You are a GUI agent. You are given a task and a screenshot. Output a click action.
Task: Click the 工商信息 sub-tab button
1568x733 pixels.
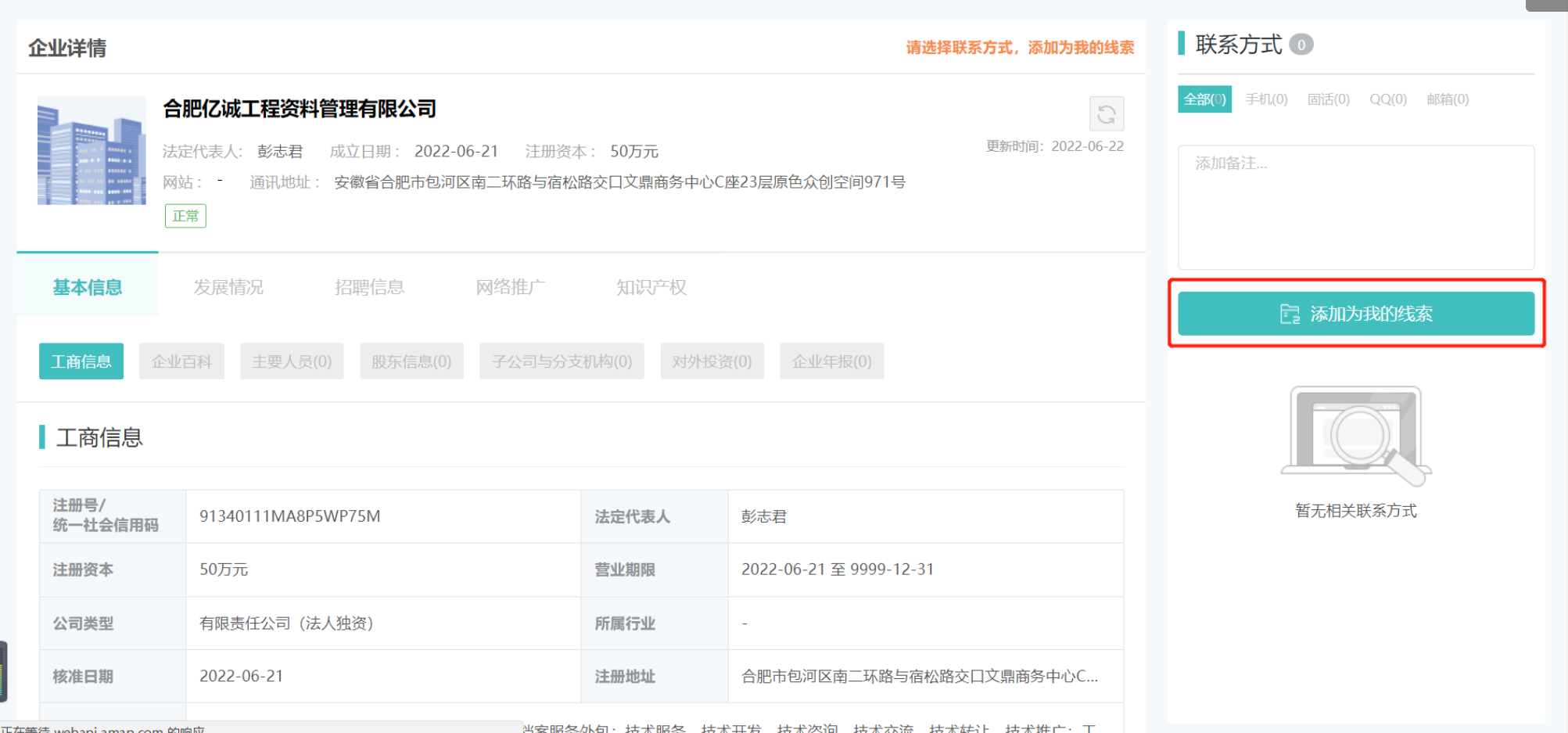coord(81,361)
